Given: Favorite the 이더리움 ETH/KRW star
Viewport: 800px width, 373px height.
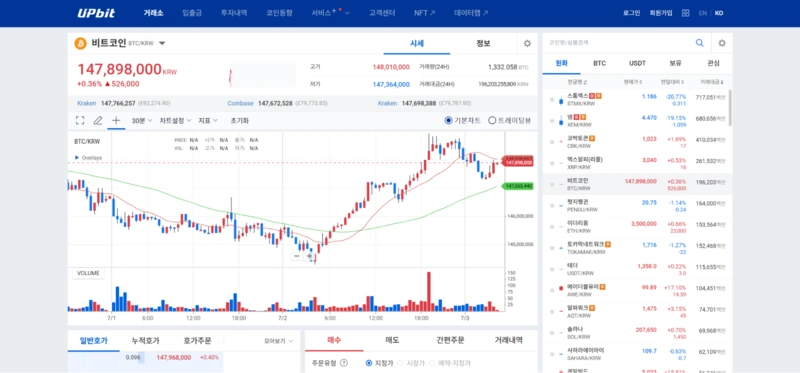Looking at the screenshot, I should pyautogui.click(x=552, y=227).
